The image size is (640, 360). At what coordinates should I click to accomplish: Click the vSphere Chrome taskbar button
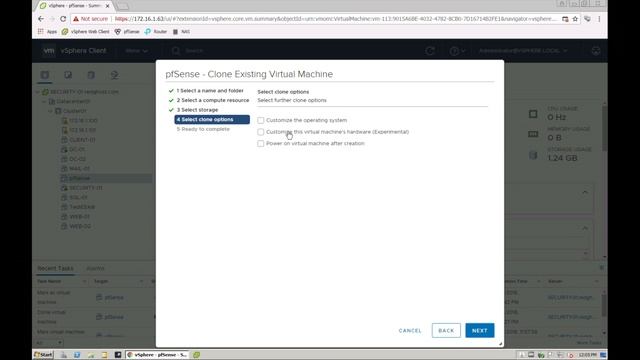click(157, 355)
